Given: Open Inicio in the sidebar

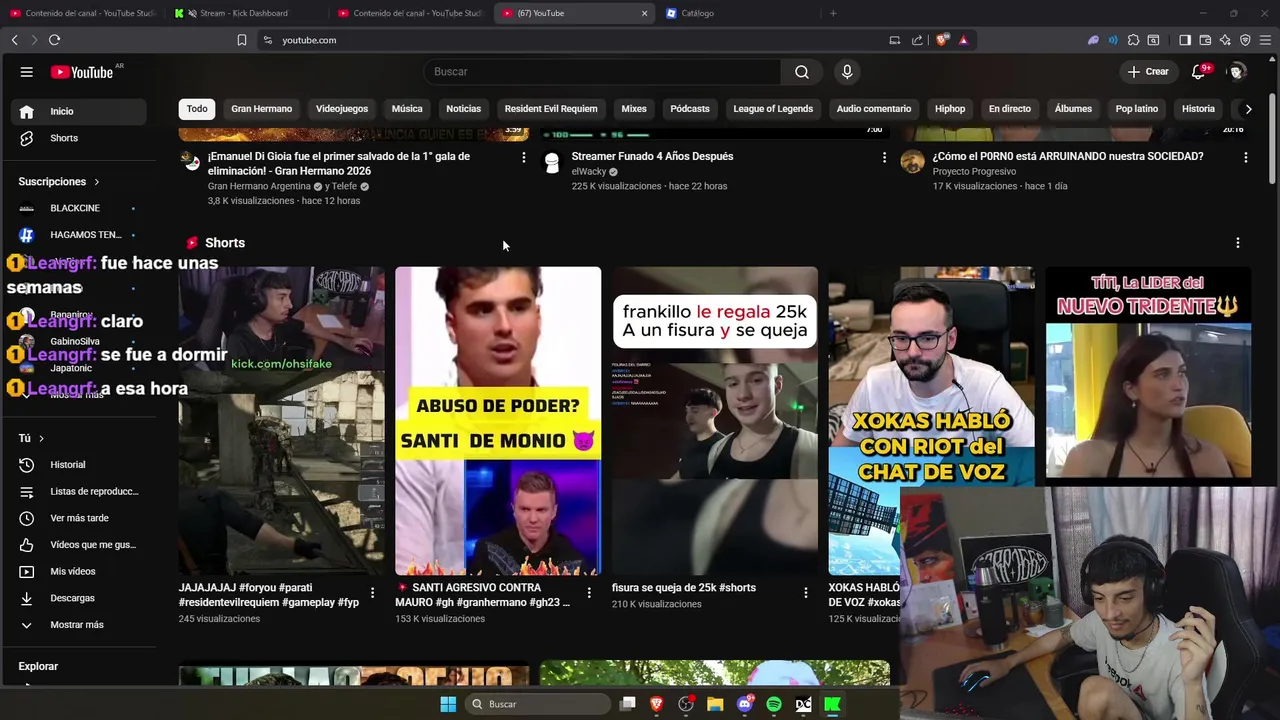Looking at the screenshot, I should pyautogui.click(x=78, y=111).
